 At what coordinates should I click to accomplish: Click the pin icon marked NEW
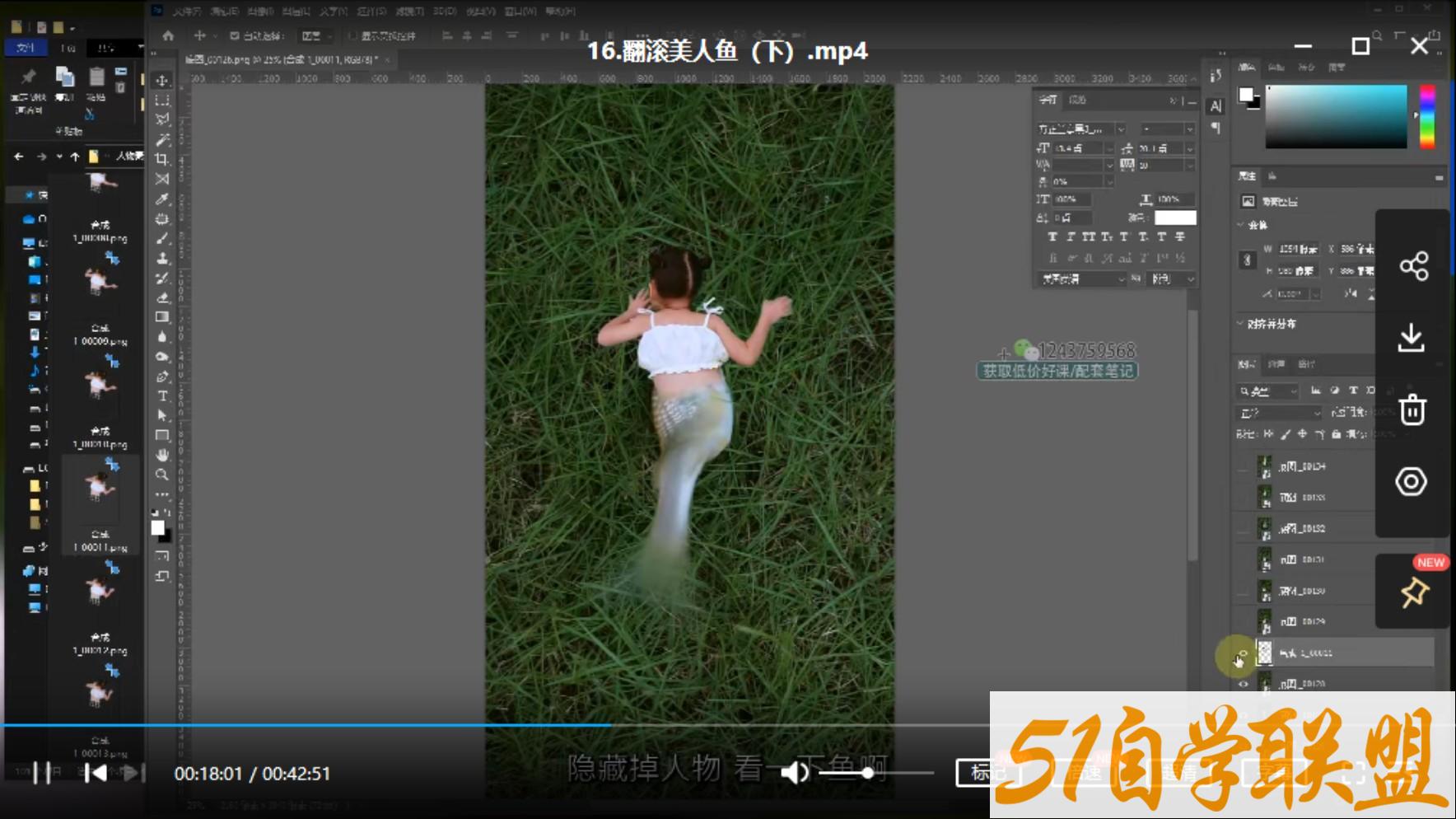tap(1414, 592)
